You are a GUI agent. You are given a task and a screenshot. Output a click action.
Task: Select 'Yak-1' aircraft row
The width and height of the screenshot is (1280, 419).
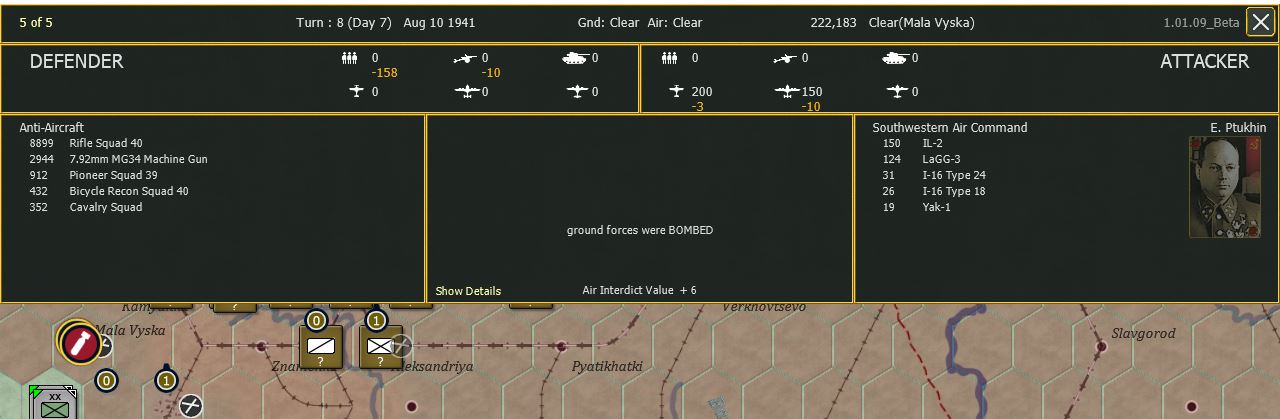(x=918, y=207)
